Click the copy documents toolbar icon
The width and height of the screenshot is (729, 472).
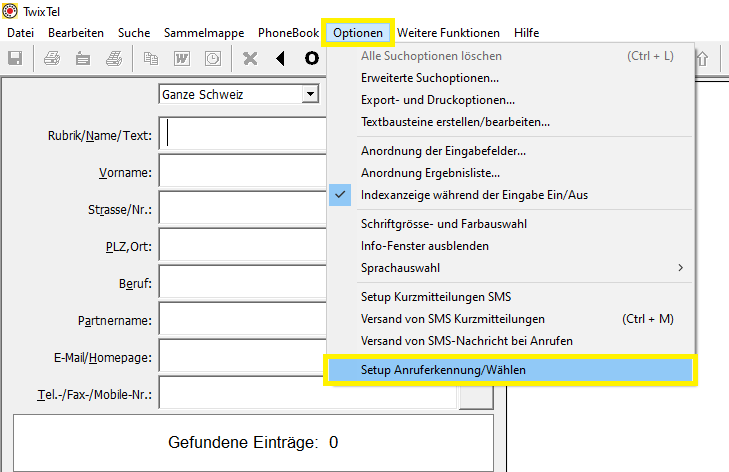151,58
